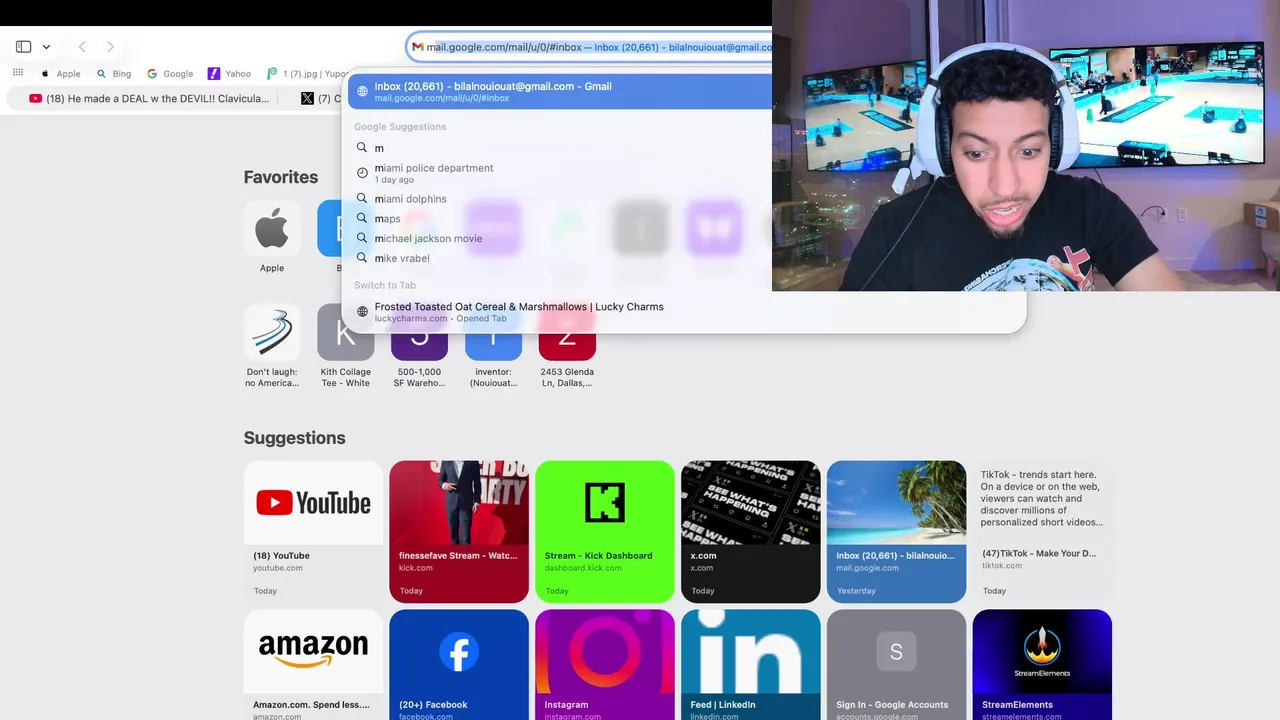The height and width of the screenshot is (720, 1280).
Task: Open the '1 (7).jpg | Yupoo' bookmark
Action: pyautogui.click(x=308, y=73)
